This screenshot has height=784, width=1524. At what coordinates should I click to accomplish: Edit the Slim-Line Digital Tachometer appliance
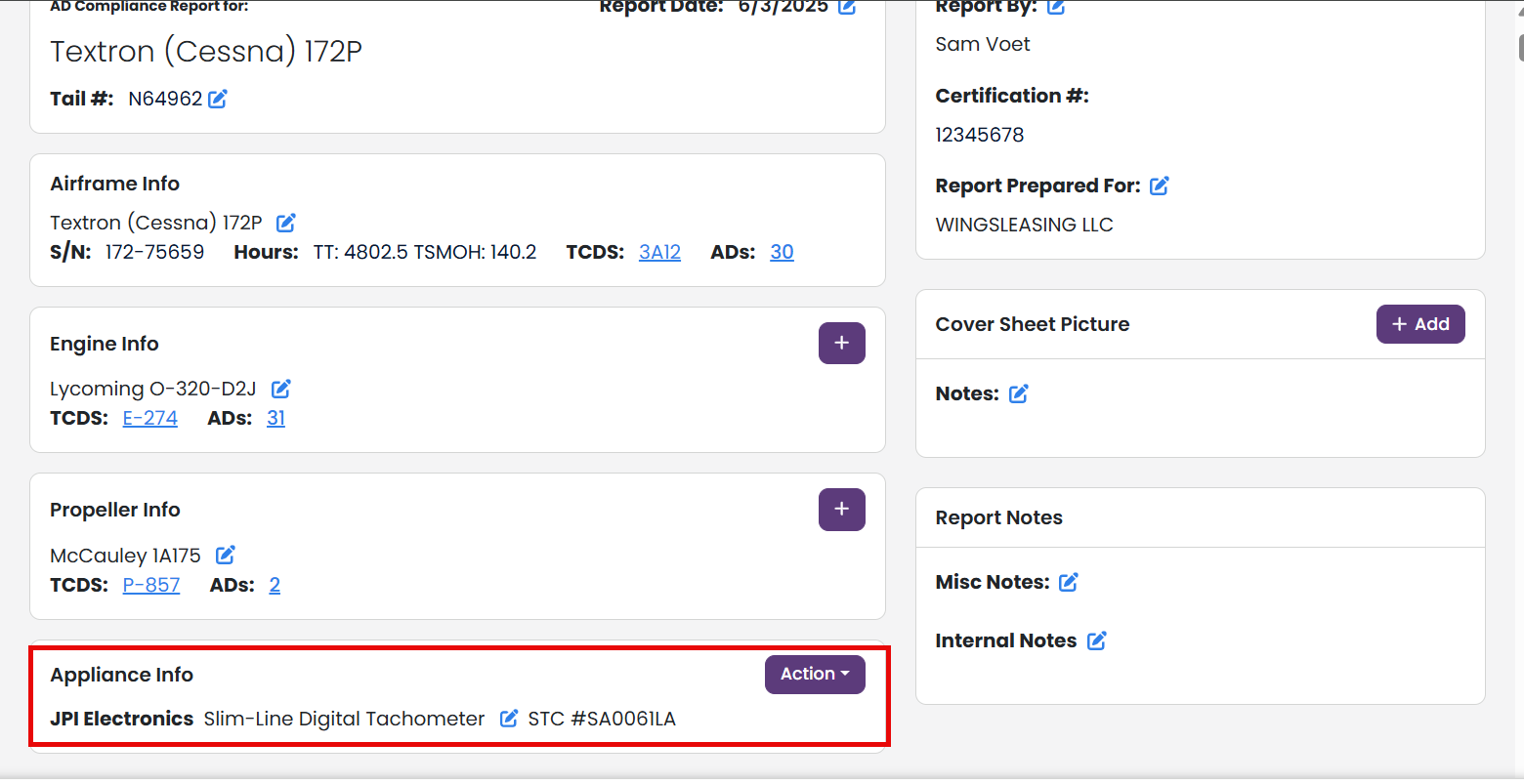509,719
